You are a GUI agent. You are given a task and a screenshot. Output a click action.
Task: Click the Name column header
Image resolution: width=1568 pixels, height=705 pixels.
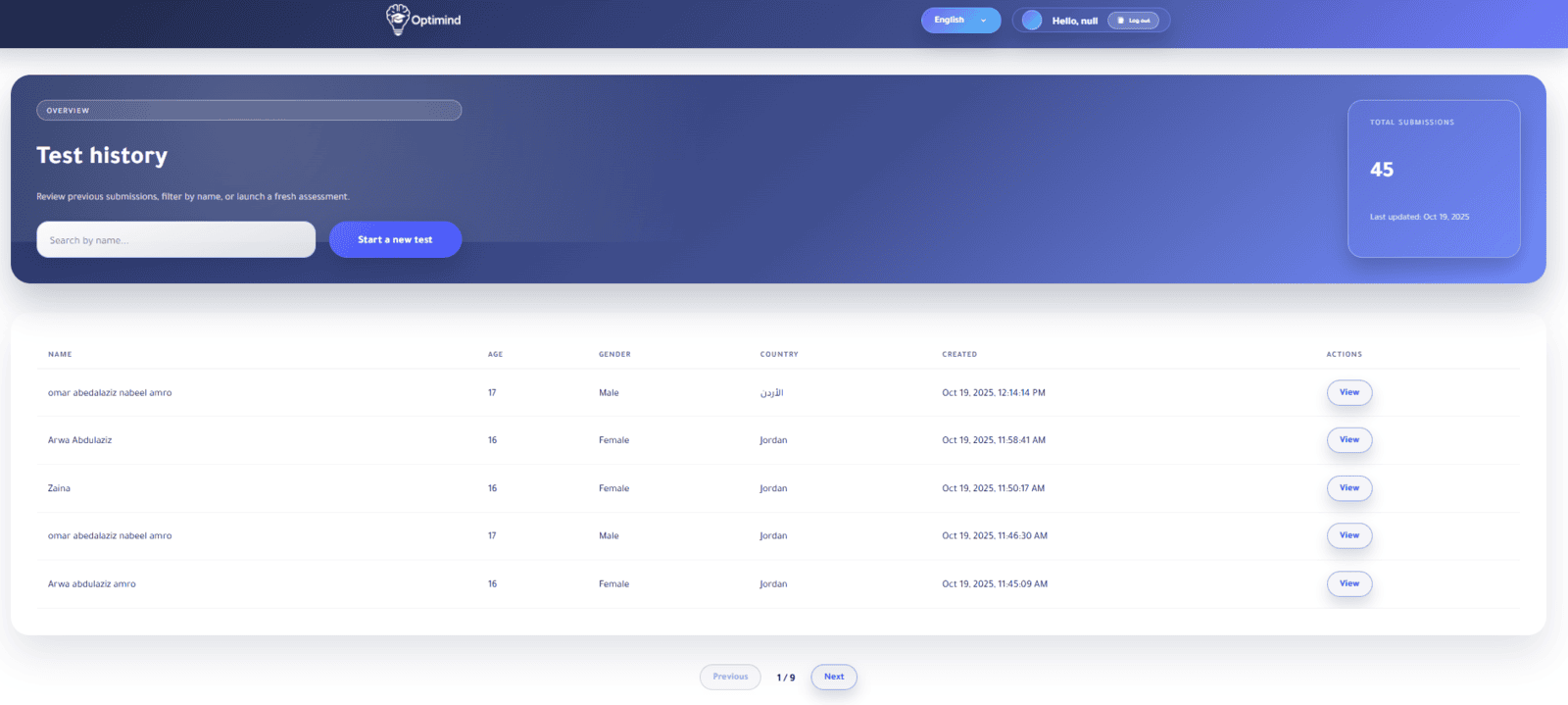pyautogui.click(x=60, y=355)
